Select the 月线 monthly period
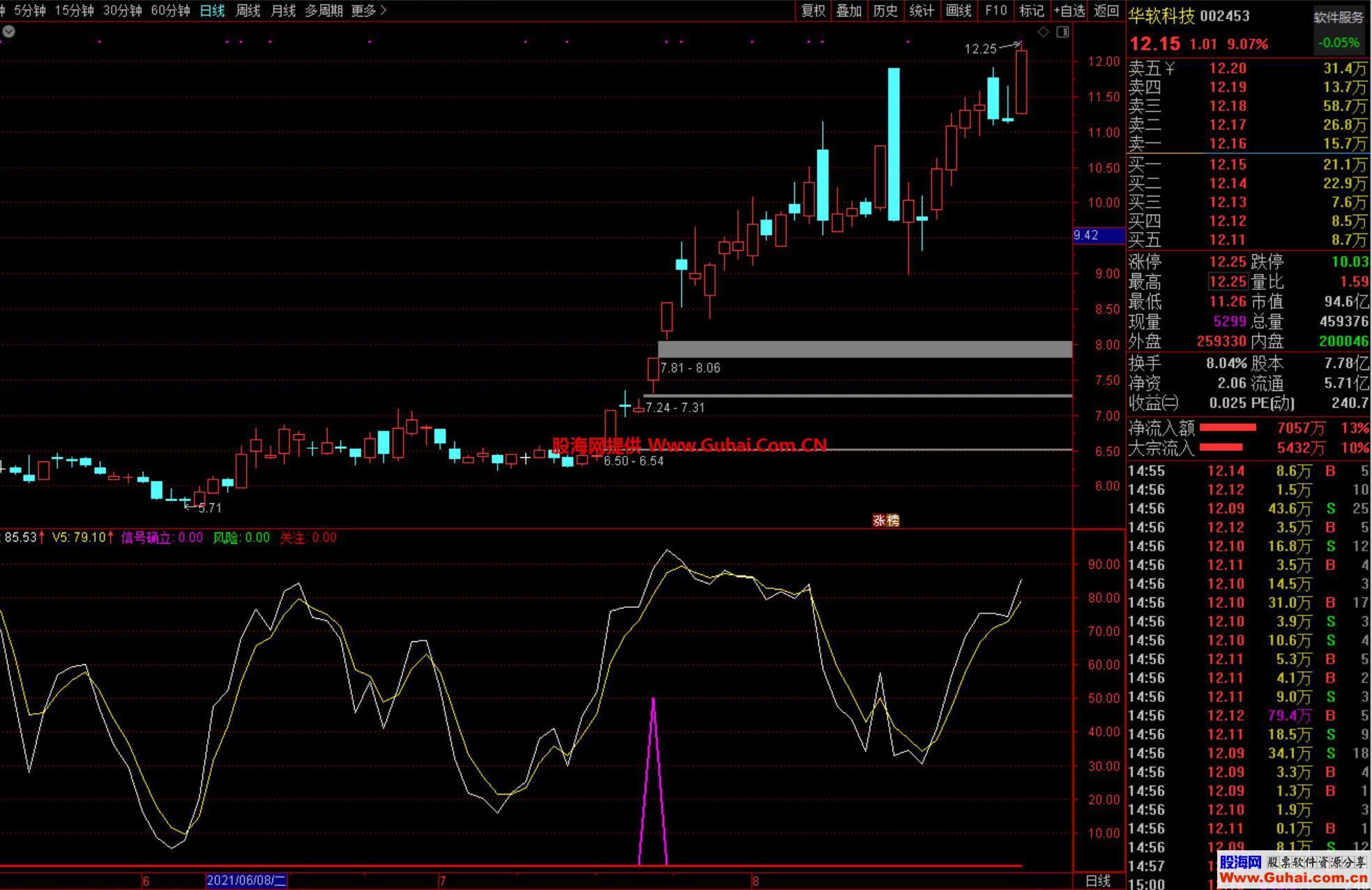Image resolution: width=1372 pixels, height=890 pixels. (283, 10)
